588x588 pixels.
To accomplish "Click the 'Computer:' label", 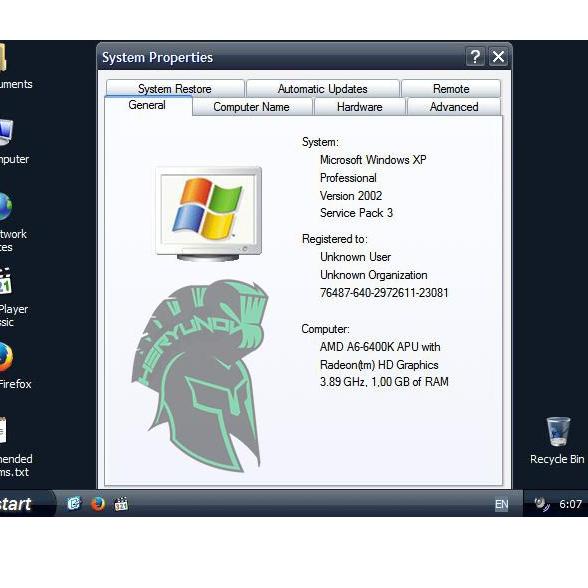I will click(x=326, y=329).
